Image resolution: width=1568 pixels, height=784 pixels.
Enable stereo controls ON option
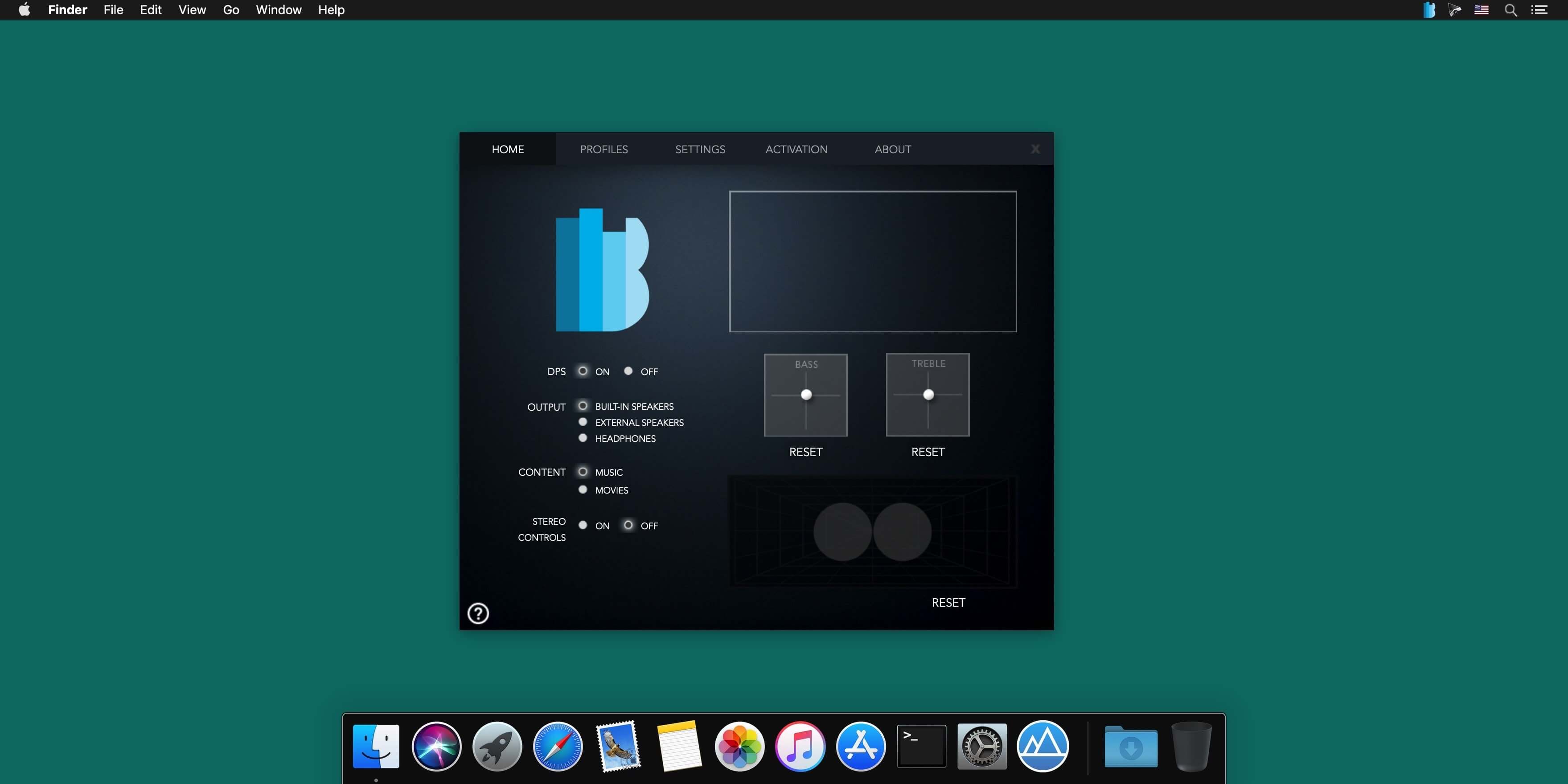(x=583, y=526)
